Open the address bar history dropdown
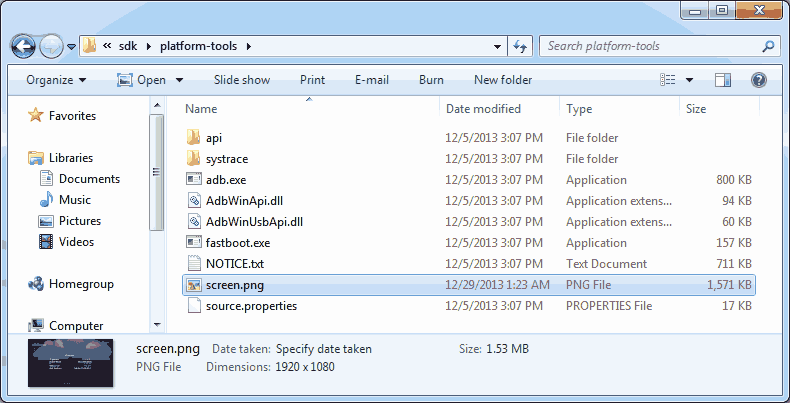Viewport: 790px width, 403px height. (497, 46)
